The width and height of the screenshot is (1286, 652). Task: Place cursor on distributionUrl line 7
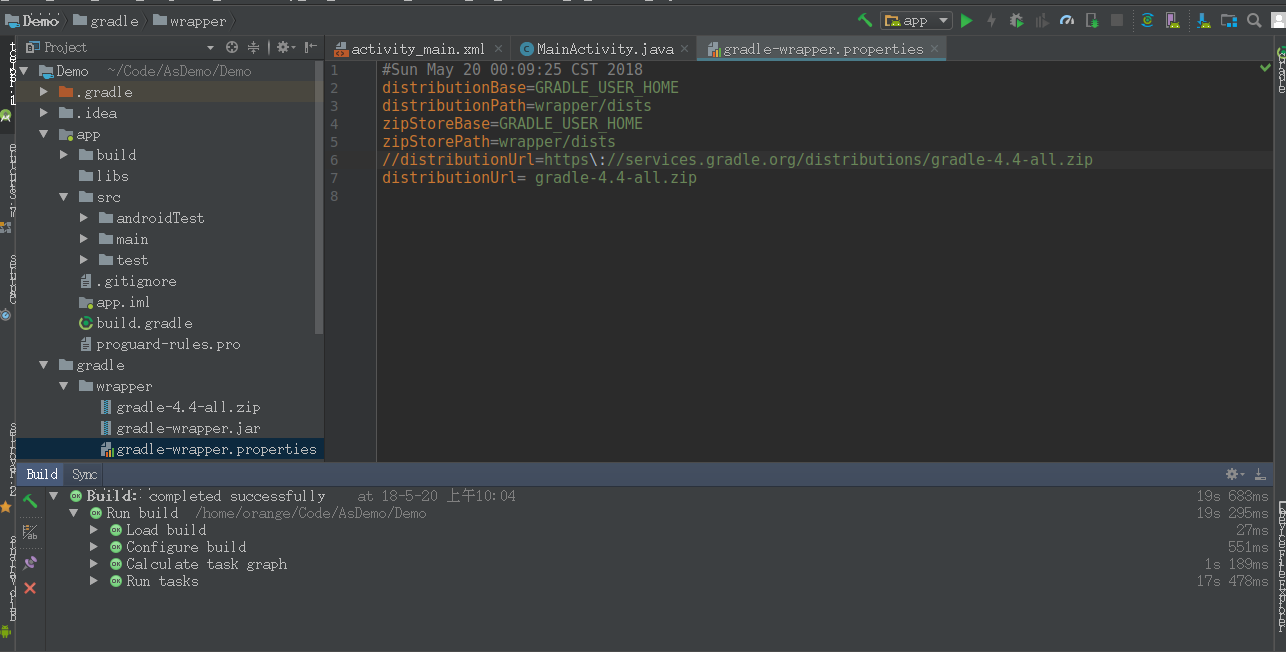pyautogui.click(x=539, y=178)
